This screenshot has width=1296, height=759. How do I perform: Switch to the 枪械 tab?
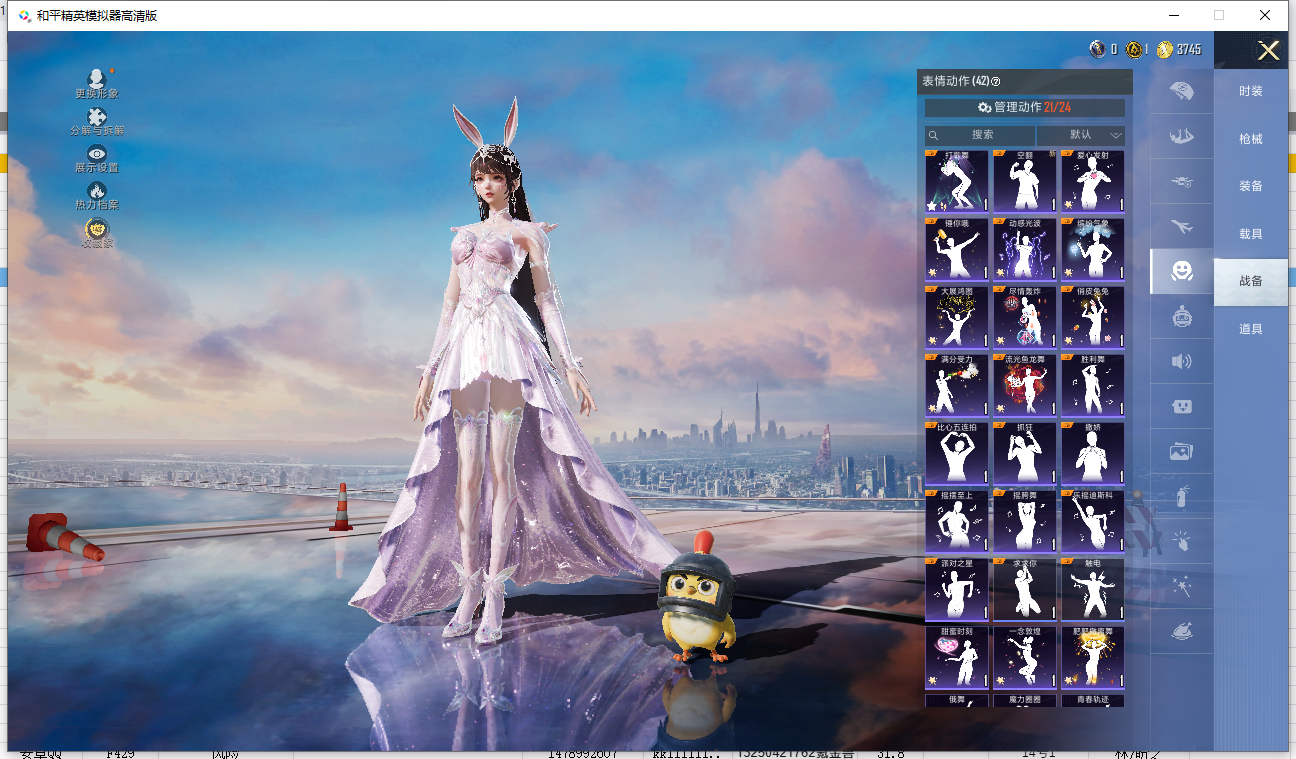point(1250,139)
